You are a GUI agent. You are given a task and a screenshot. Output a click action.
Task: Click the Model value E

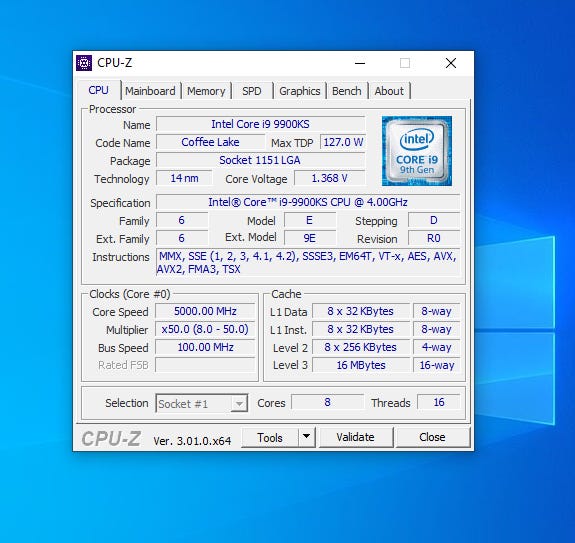310,220
